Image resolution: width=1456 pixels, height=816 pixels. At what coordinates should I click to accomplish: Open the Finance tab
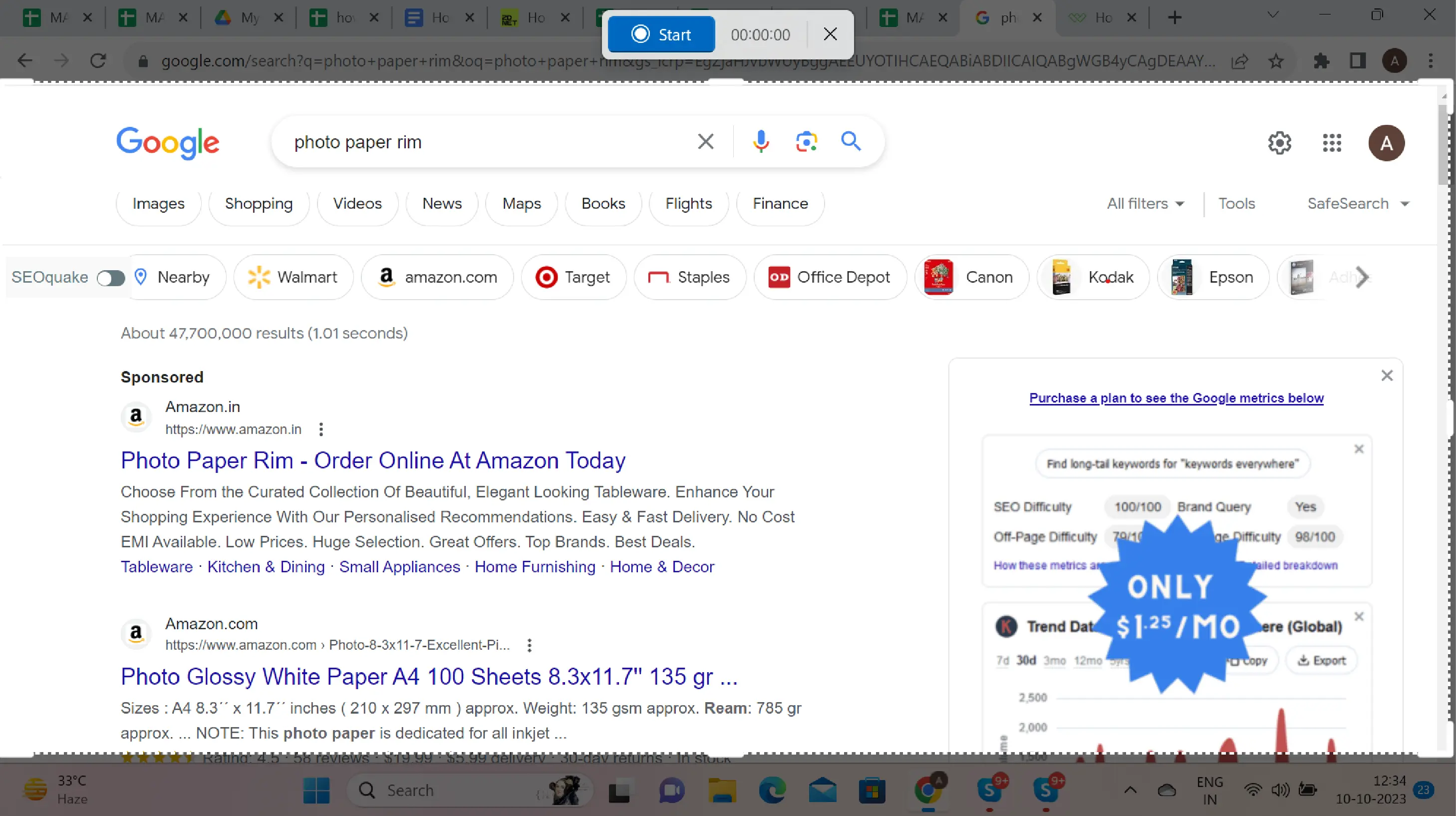[x=780, y=204]
